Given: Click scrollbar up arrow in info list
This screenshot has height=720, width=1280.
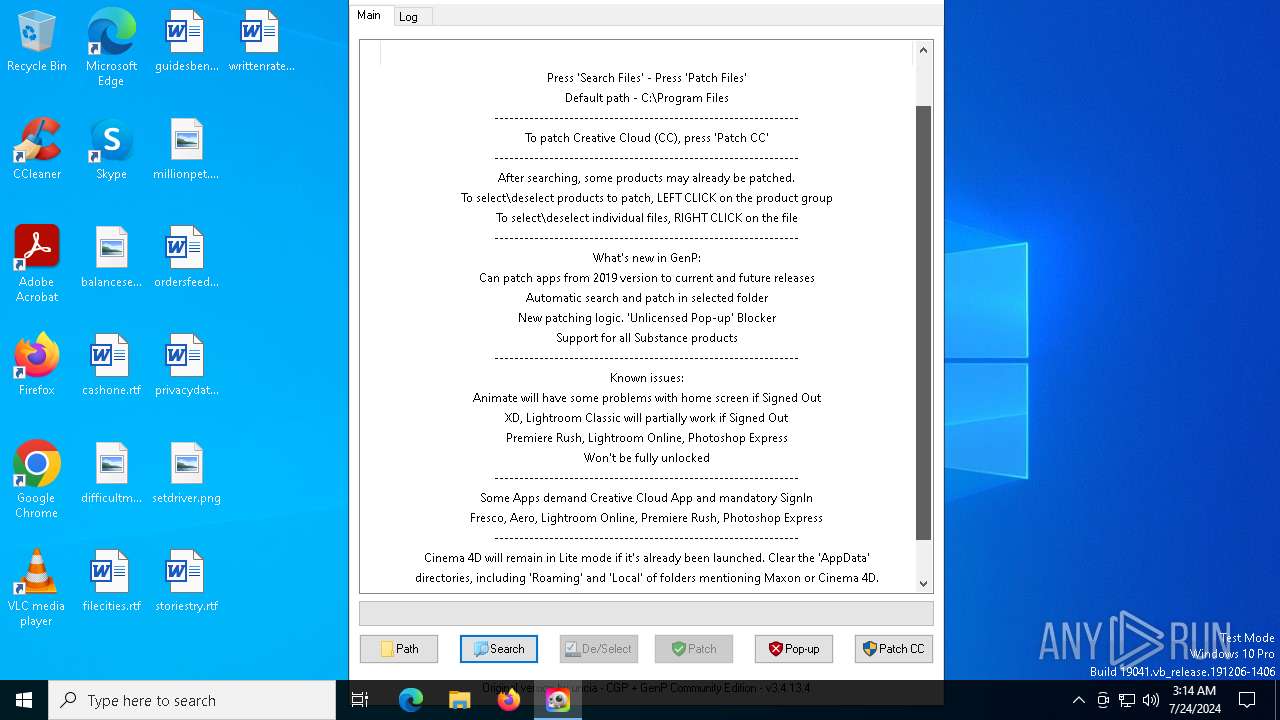Looking at the screenshot, I should pos(924,50).
